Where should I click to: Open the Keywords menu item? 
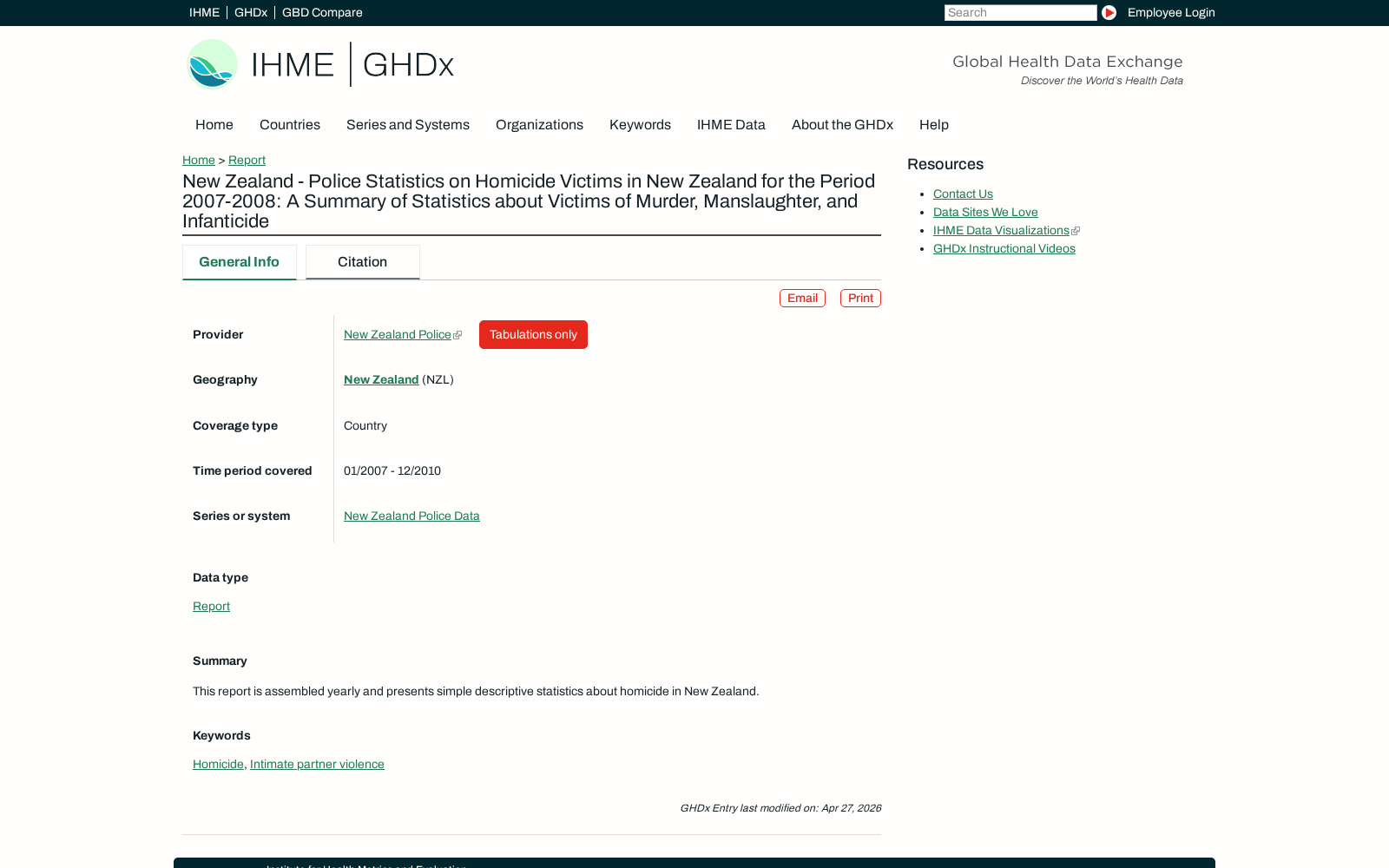640,125
